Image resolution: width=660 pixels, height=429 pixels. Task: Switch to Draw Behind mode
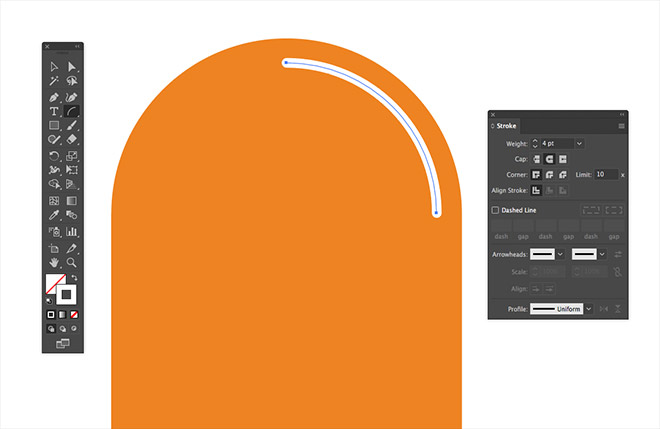tap(63, 328)
